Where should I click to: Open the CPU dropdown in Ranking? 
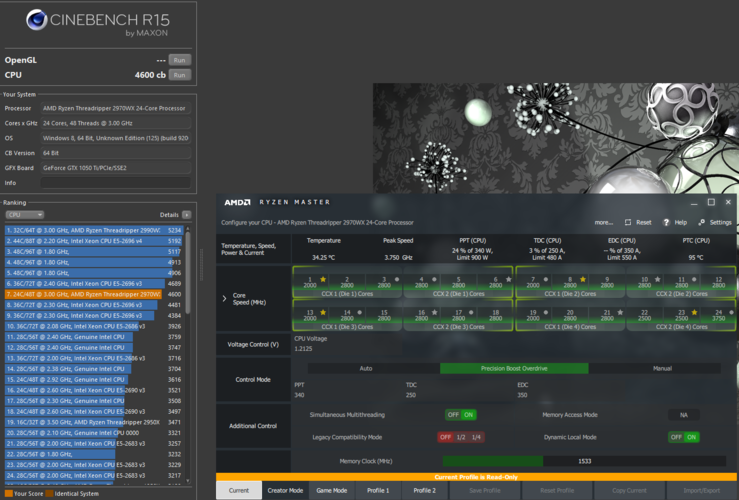(x=25, y=215)
